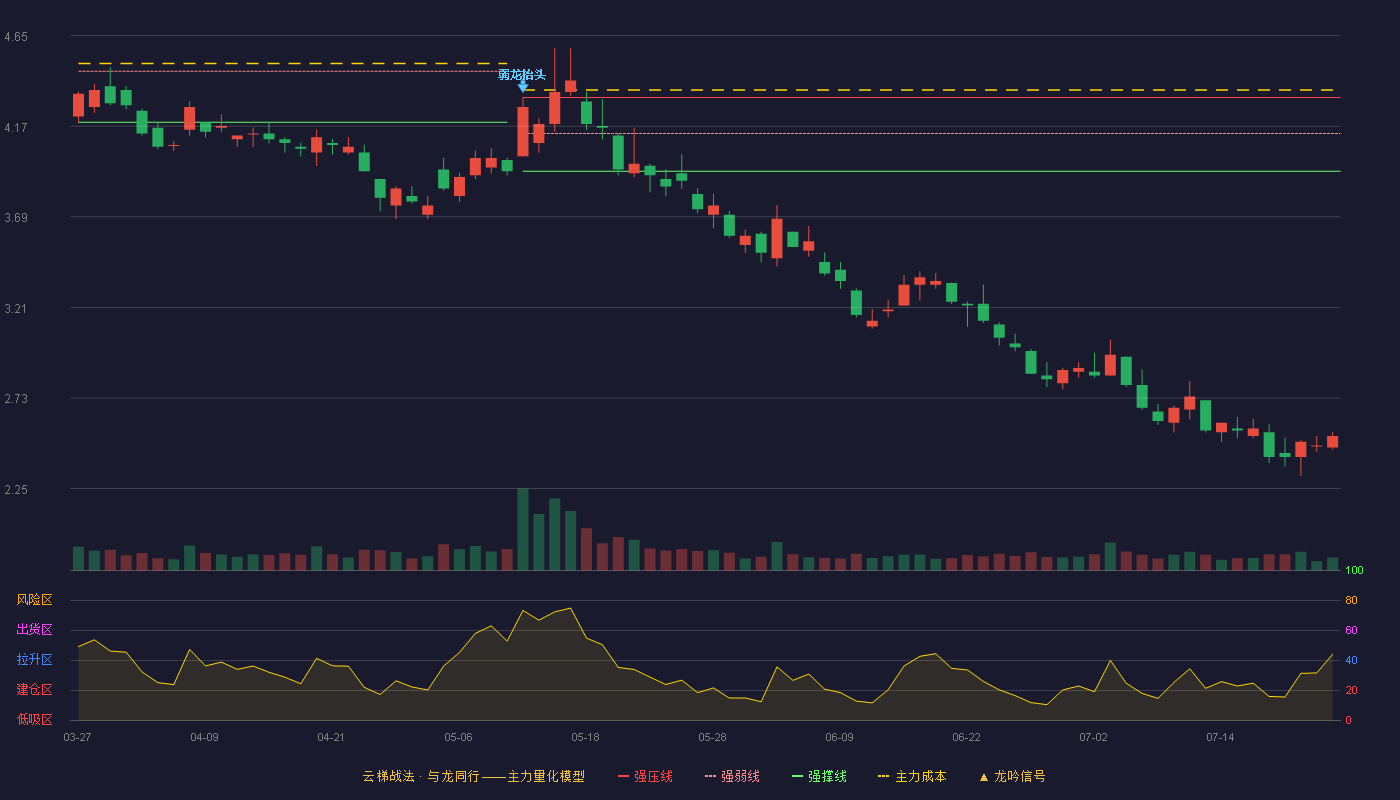Click the 05-06 date axis label
Viewport: 1400px width, 800px height.
coord(458,737)
